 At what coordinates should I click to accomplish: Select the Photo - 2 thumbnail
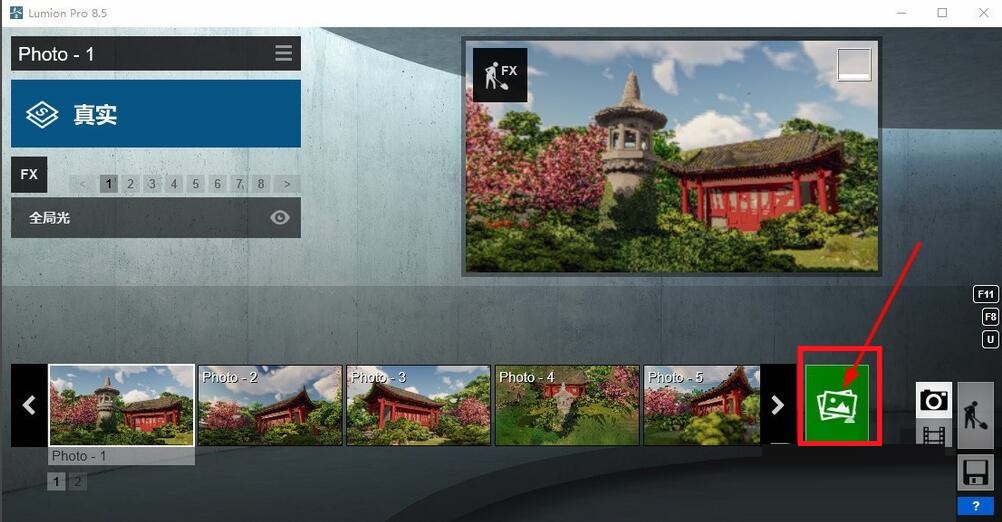coord(270,405)
